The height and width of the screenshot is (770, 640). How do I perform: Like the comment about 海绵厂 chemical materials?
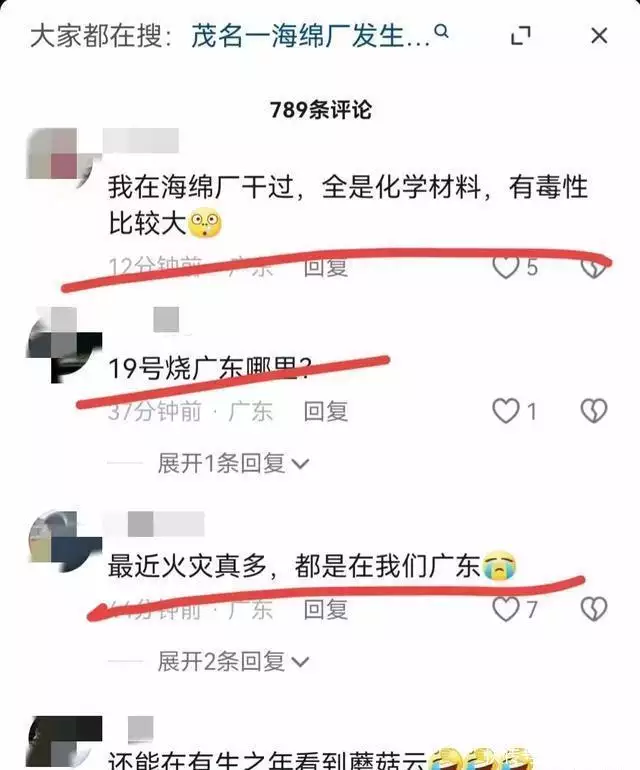click(506, 268)
